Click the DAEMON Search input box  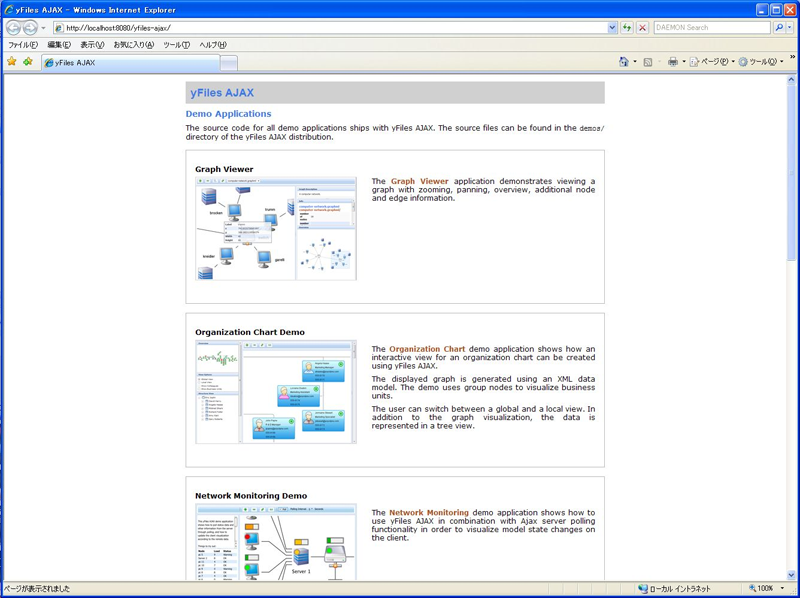pyautogui.click(x=711, y=28)
